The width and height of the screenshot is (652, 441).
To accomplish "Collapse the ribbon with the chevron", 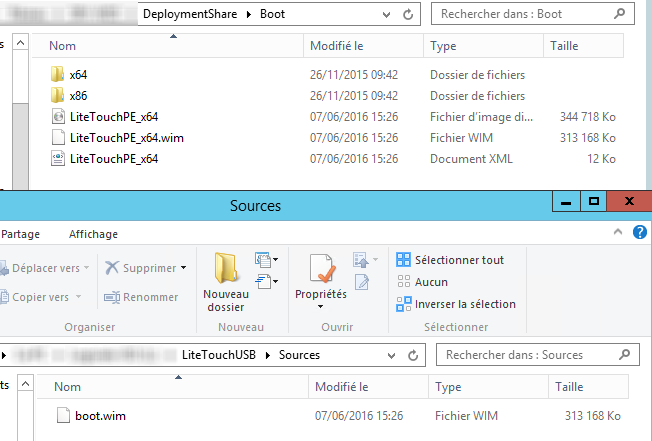I will (624, 234).
